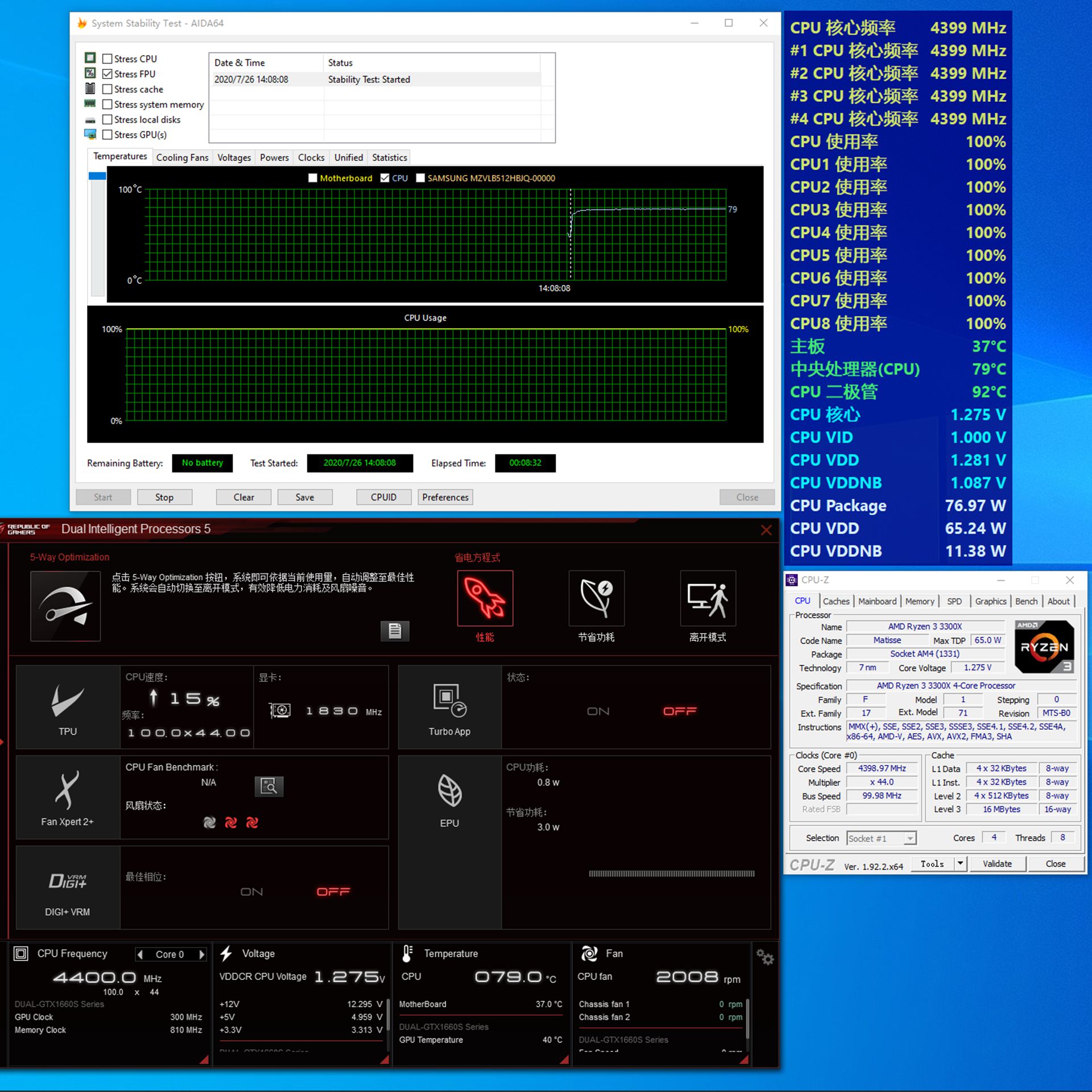Select the power saving leaf icon
Viewport: 1092px width, 1092px height.
pyautogui.click(x=596, y=598)
